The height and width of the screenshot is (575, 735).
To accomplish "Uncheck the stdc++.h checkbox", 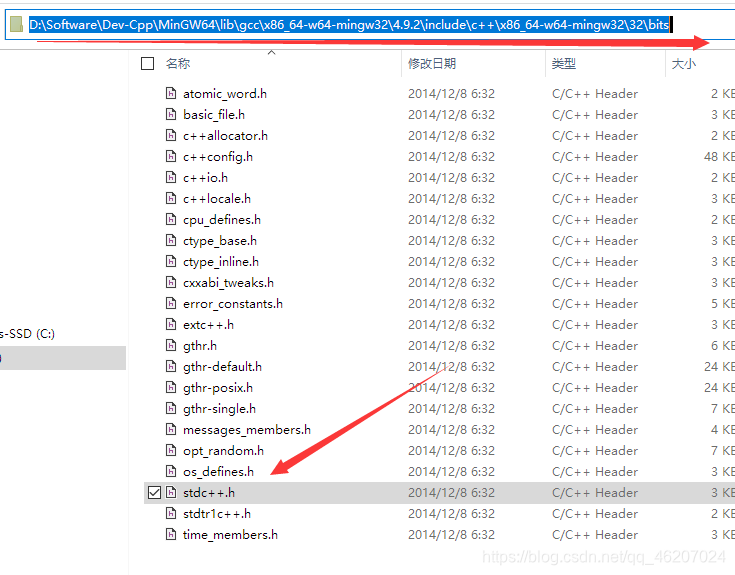I will (154, 493).
